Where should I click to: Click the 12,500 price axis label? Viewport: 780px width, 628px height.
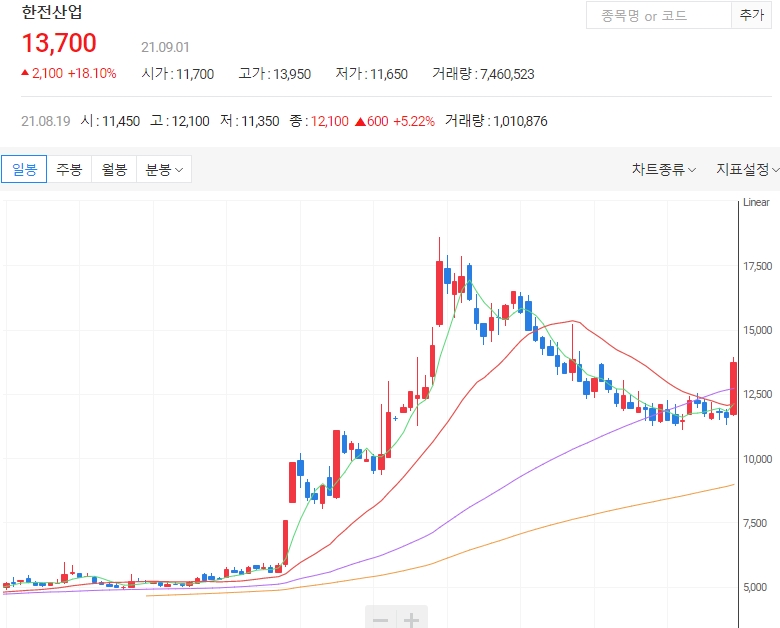pyautogui.click(x=758, y=394)
